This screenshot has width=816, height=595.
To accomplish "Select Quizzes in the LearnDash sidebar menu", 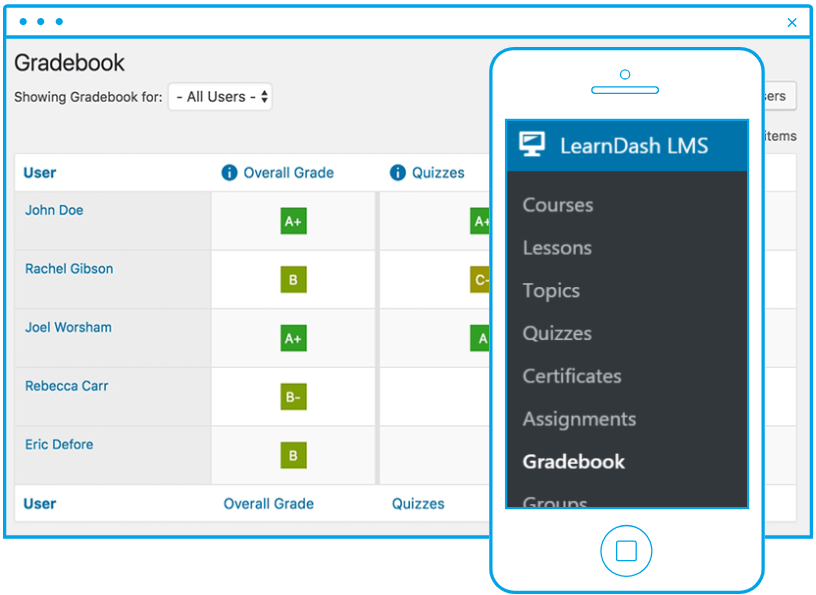I will pyautogui.click(x=557, y=333).
